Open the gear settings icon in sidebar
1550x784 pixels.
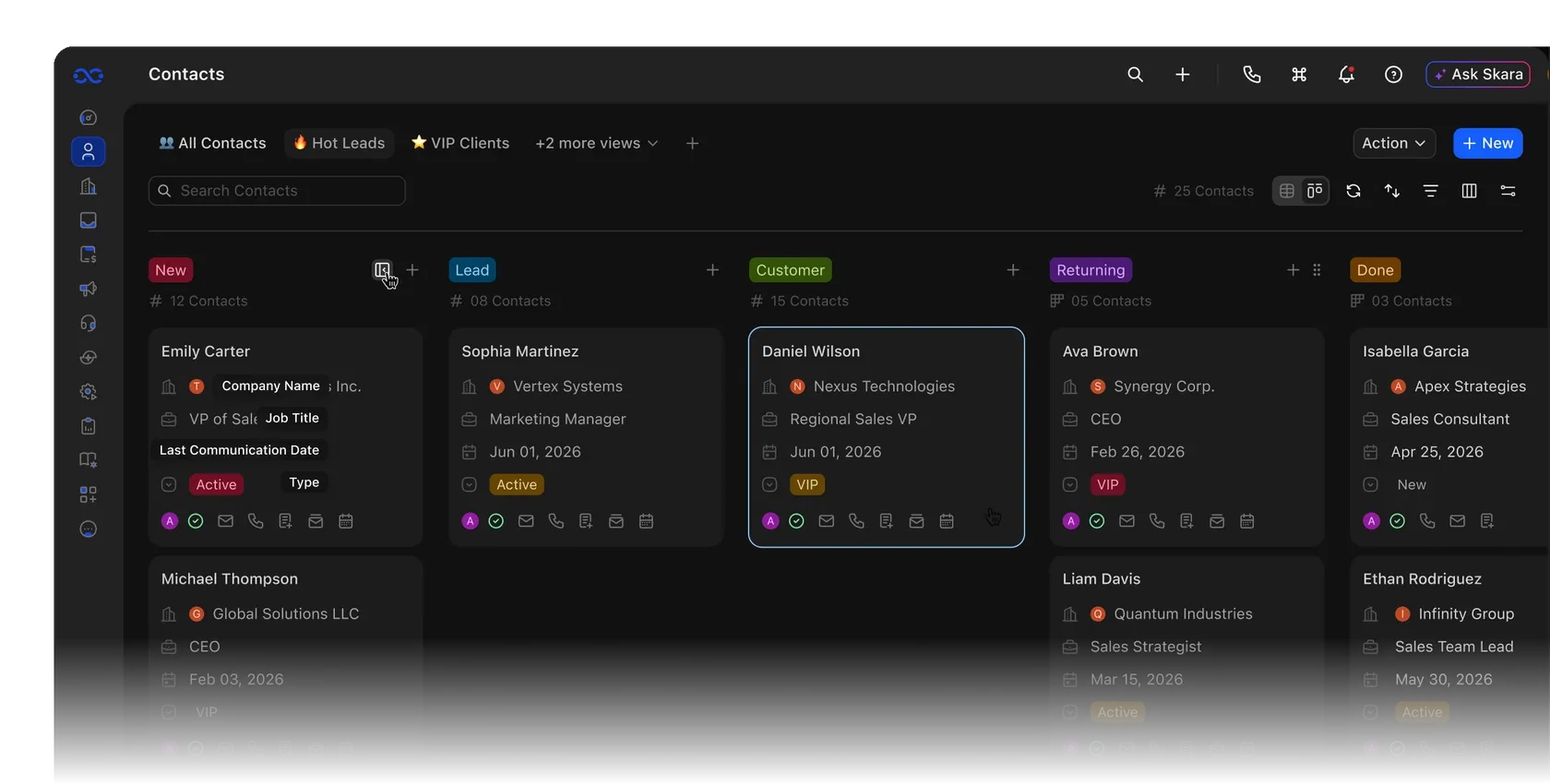coord(89,392)
